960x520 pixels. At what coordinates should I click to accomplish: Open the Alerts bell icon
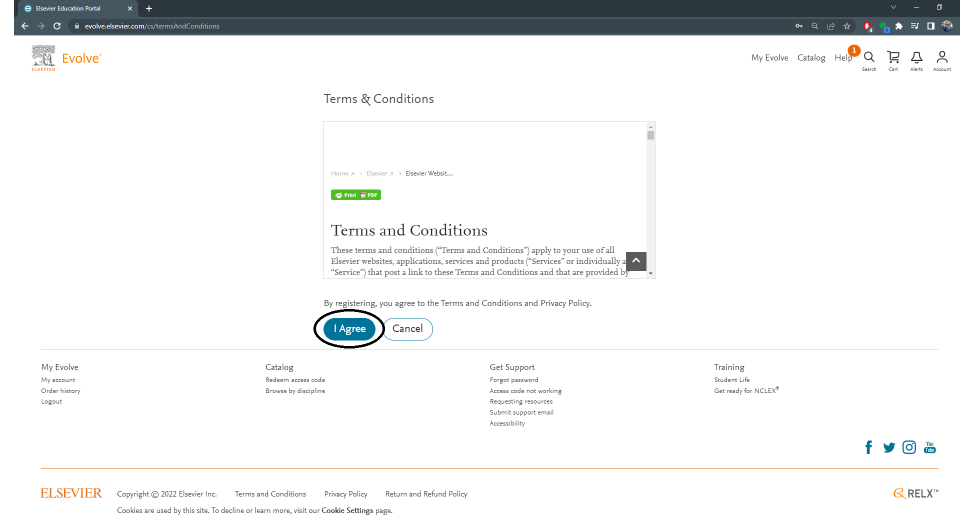tap(917, 58)
